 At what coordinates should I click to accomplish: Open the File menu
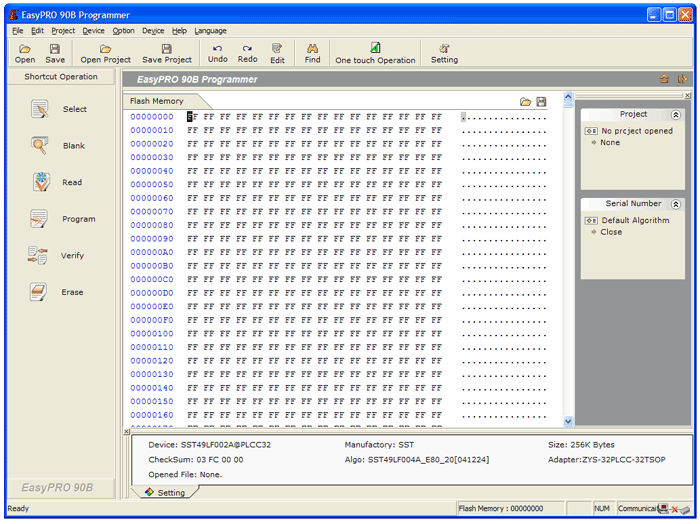click(x=18, y=31)
